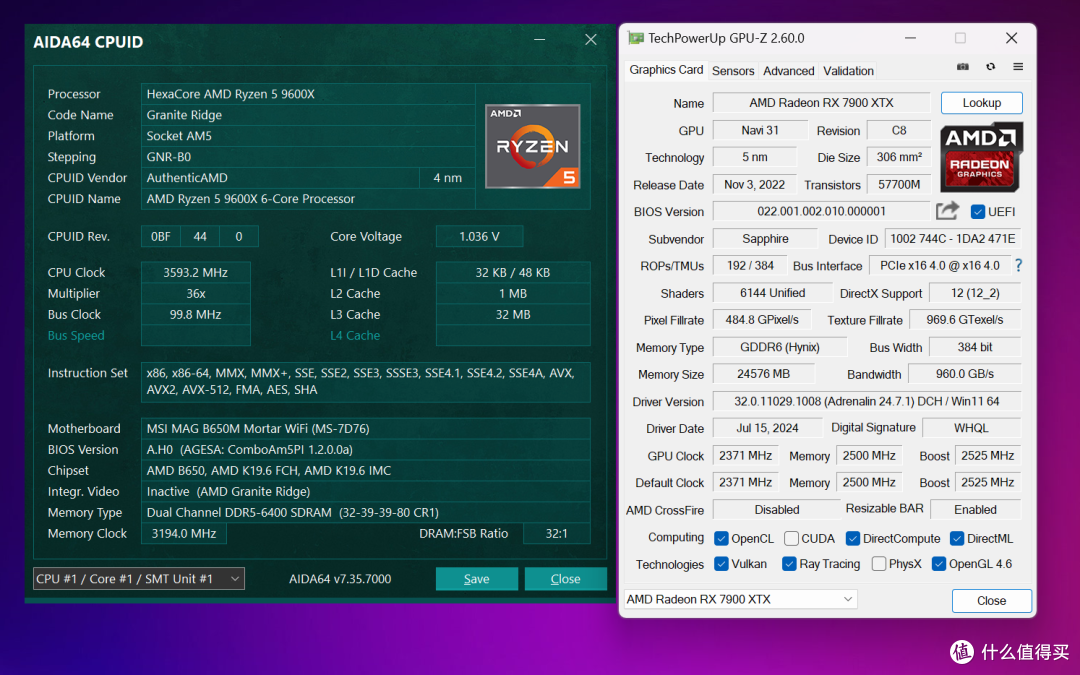
Task: Click the Close button in AIDA64 CPUID
Action: coord(565,579)
